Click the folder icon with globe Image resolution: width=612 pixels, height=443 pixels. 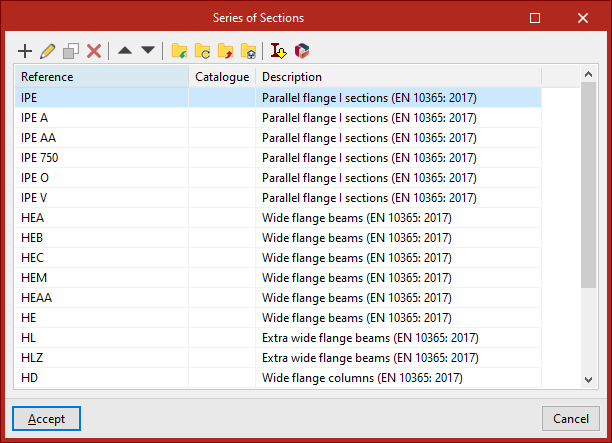coord(248,50)
